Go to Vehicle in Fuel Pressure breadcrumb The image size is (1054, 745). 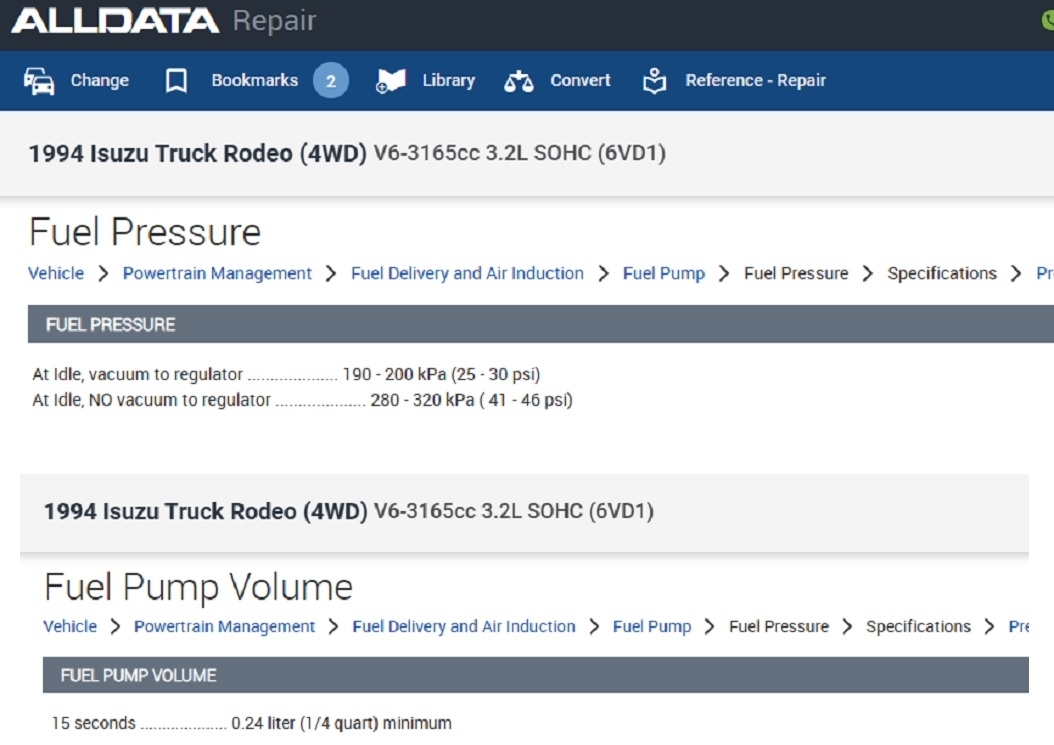pos(56,273)
